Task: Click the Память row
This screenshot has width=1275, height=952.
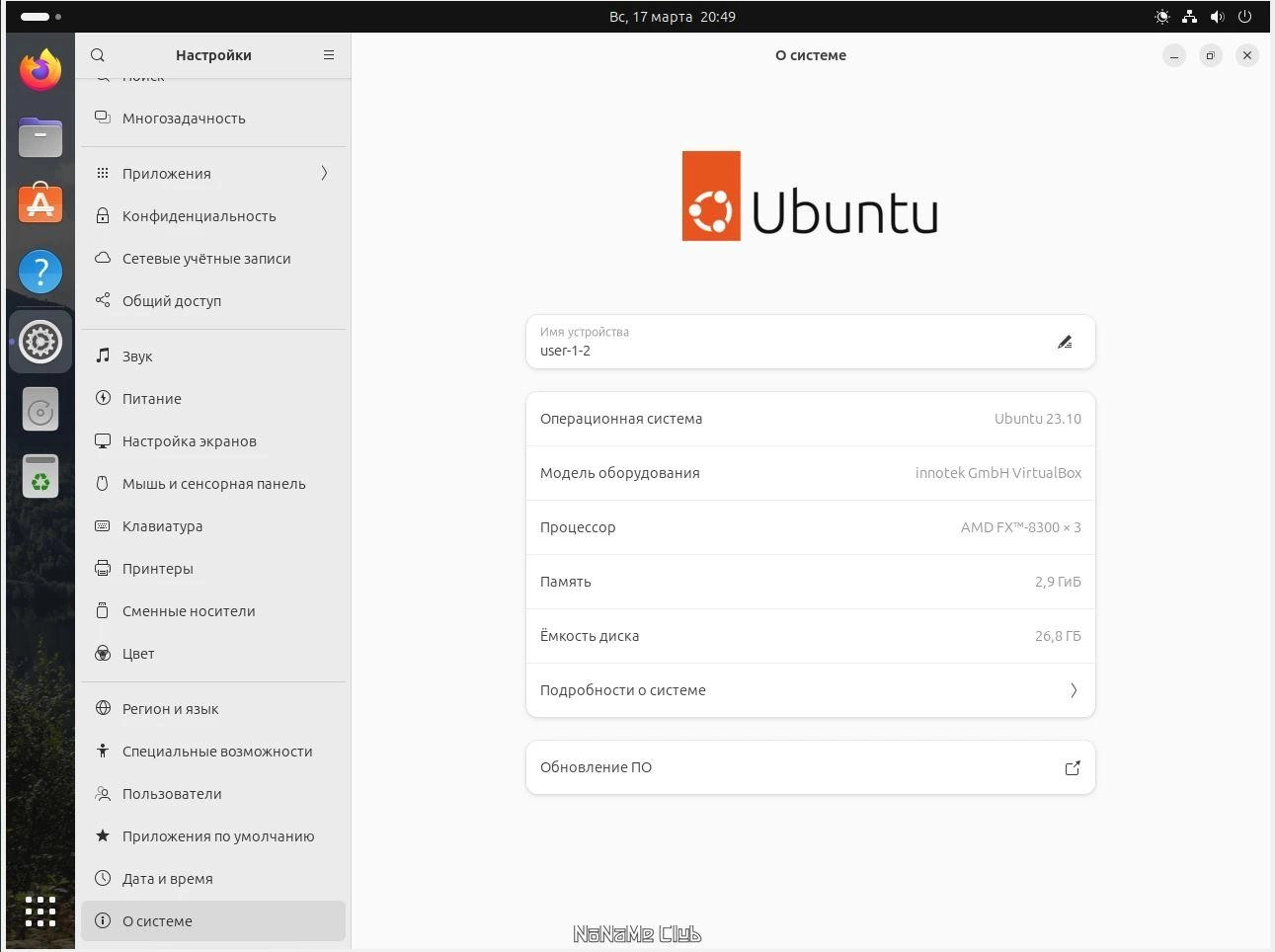Action: point(811,582)
